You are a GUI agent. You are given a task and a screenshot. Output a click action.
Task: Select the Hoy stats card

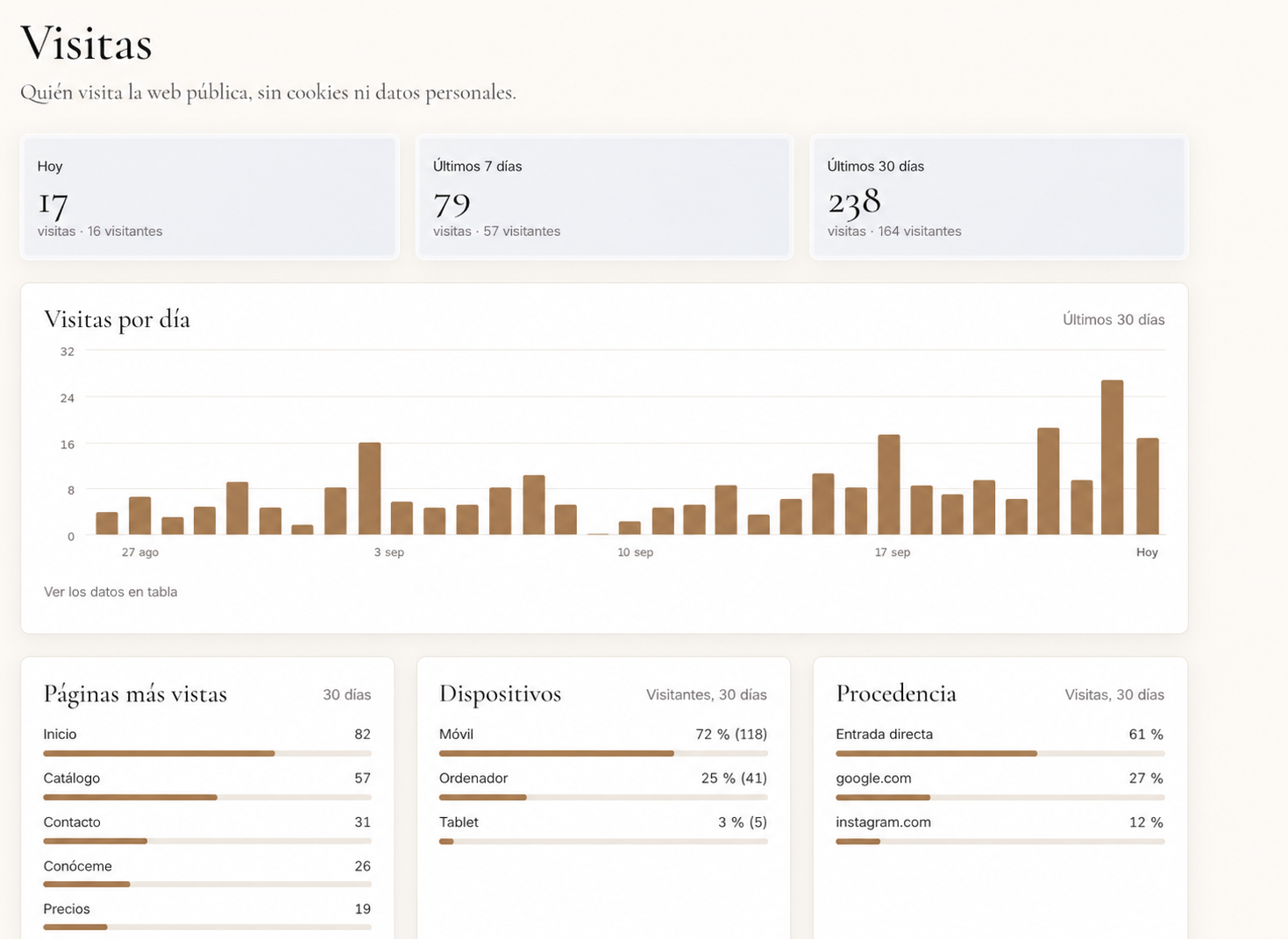pyautogui.click(x=210, y=196)
